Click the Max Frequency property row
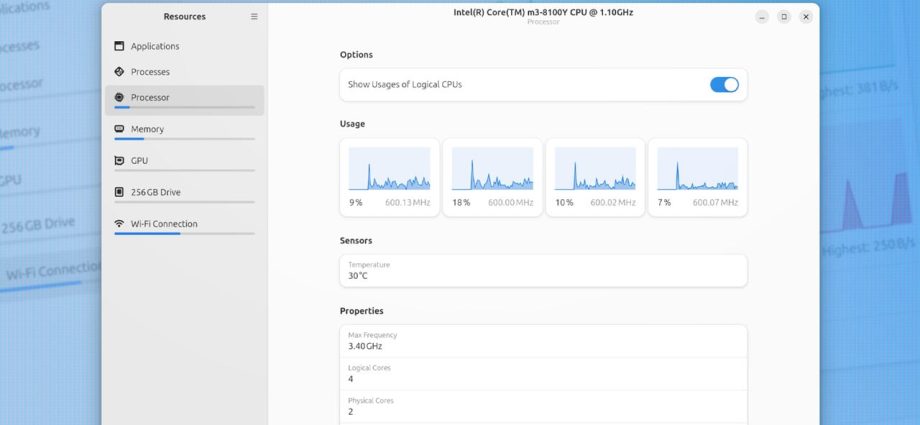This screenshot has width=920, height=425. click(543, 341)
